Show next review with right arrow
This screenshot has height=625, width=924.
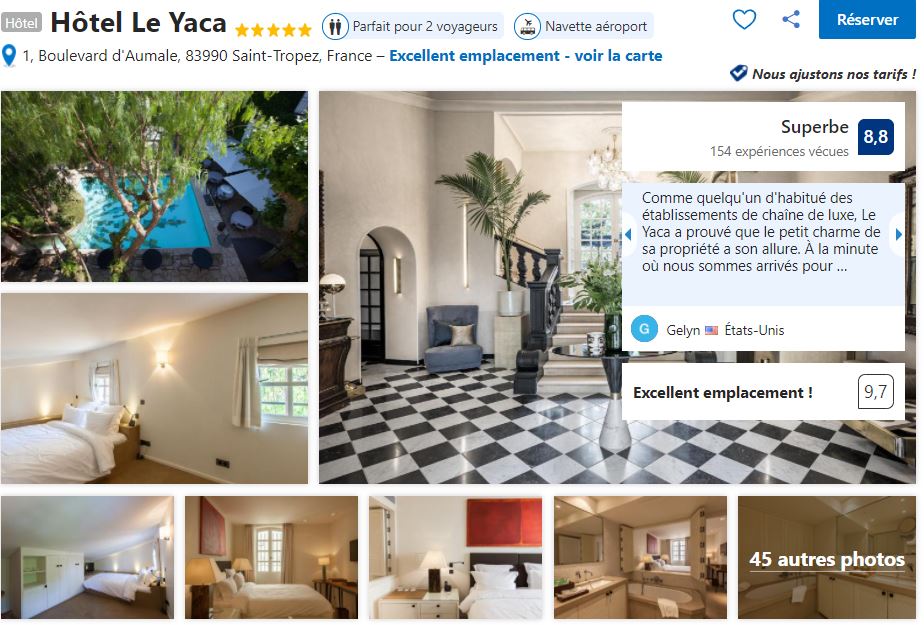tap(899, 234)
